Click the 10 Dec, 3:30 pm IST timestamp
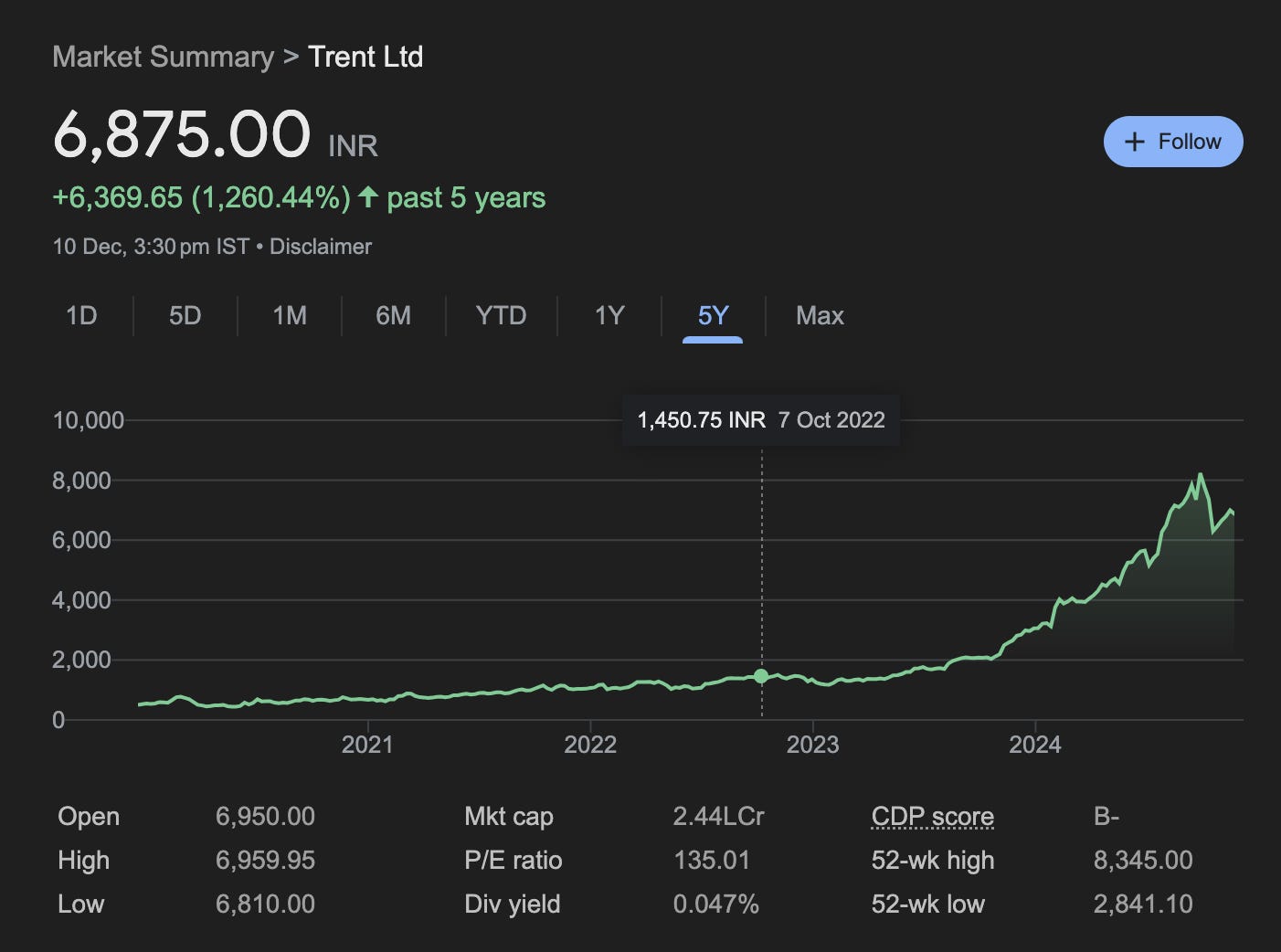Image resolution: width=1281 pixels, height=952 pixels. (151, 247)
